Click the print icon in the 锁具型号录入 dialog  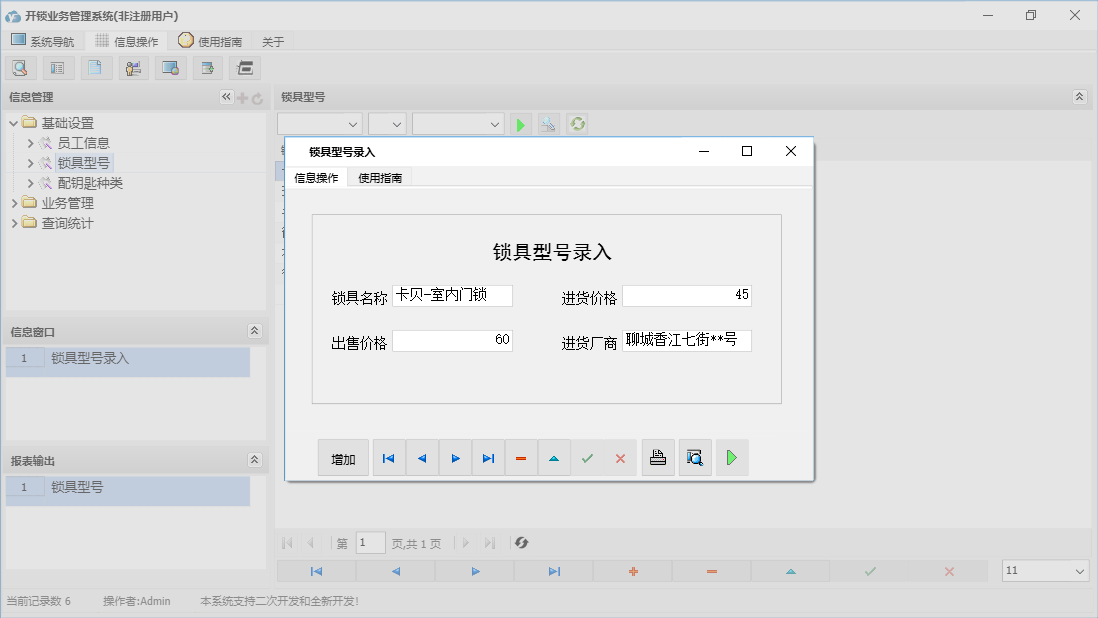(x=658, y=458)
